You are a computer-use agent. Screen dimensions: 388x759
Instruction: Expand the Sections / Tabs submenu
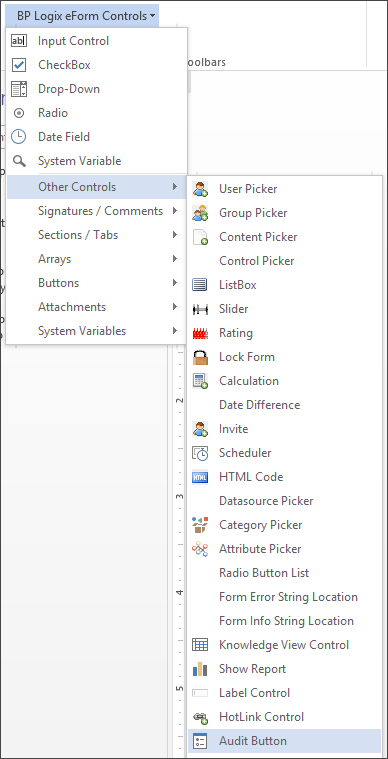click(x=96, y=235)
